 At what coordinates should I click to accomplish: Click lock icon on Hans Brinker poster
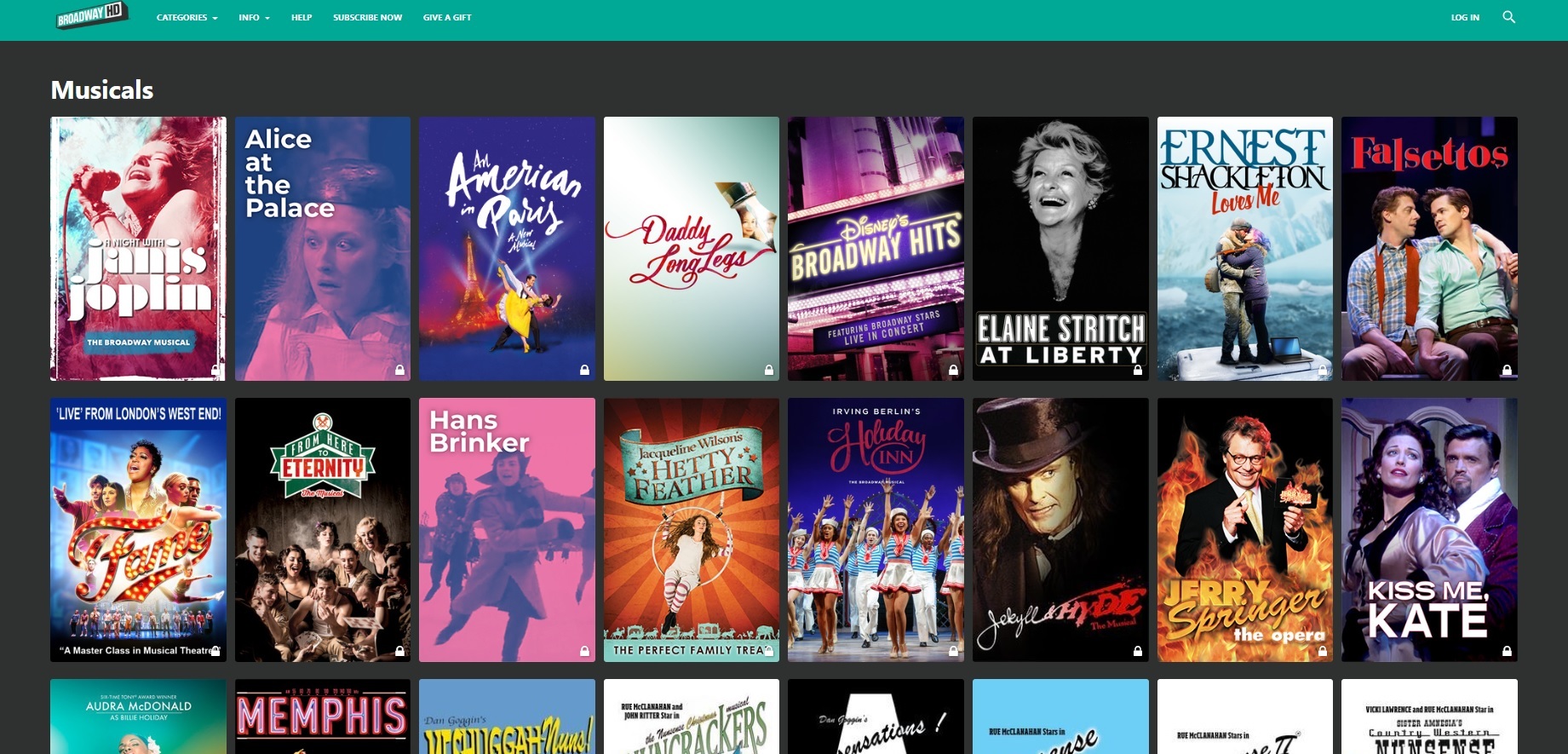click(x=584, y=652)
